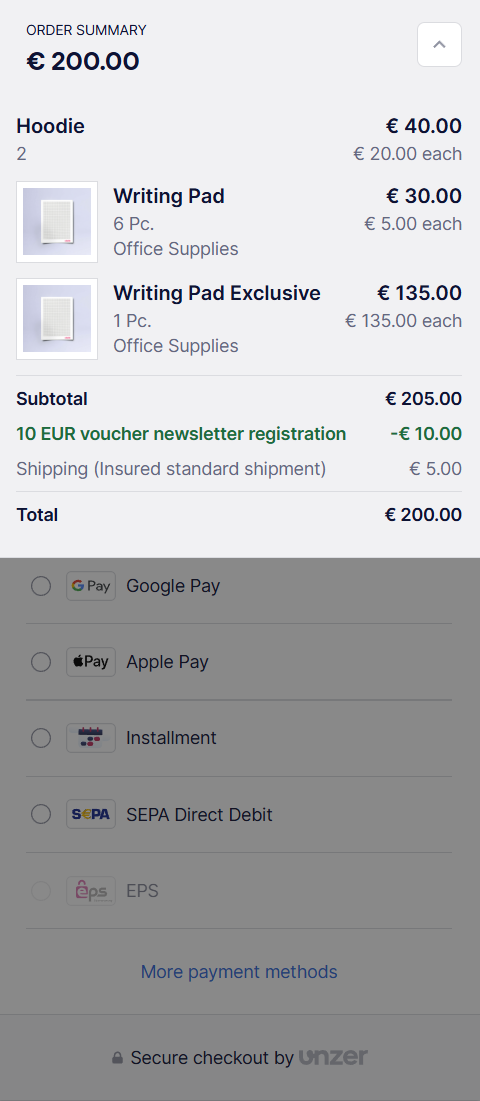Click the ORDER SUMMARY header label
This screenshot has width=480, height=1101.
(86, 30)
